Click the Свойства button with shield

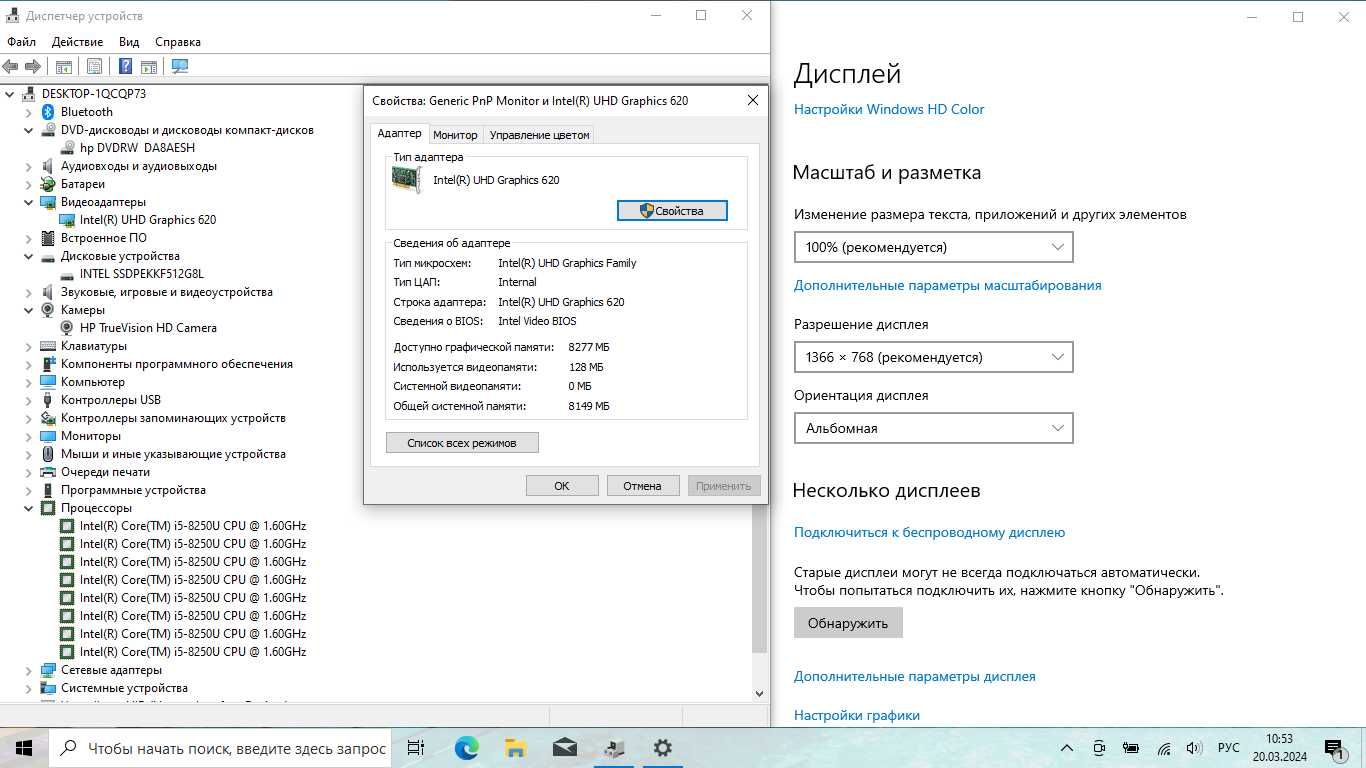point(672,211)
